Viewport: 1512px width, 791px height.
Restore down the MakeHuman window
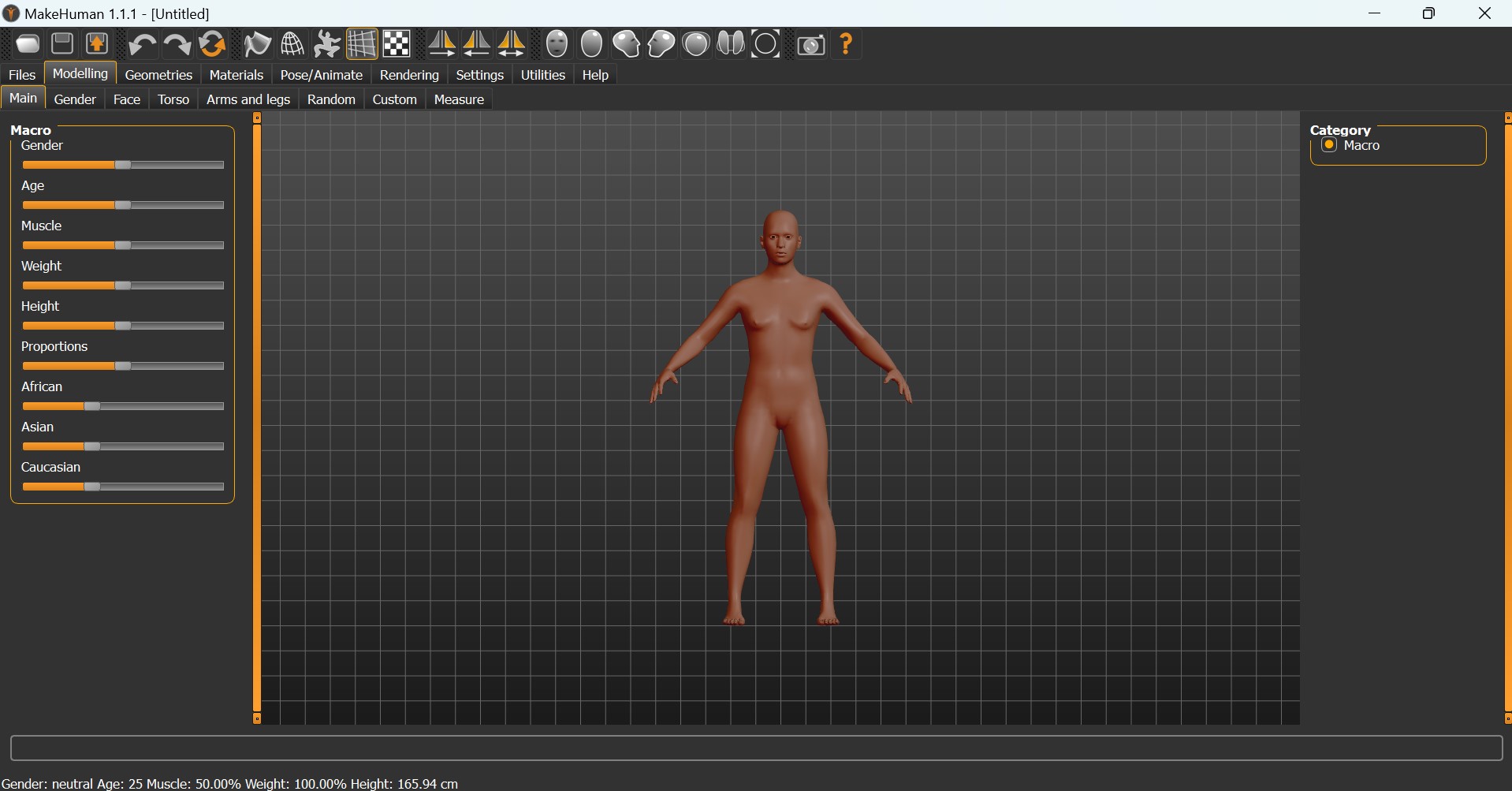click(x=1428, y=13)
